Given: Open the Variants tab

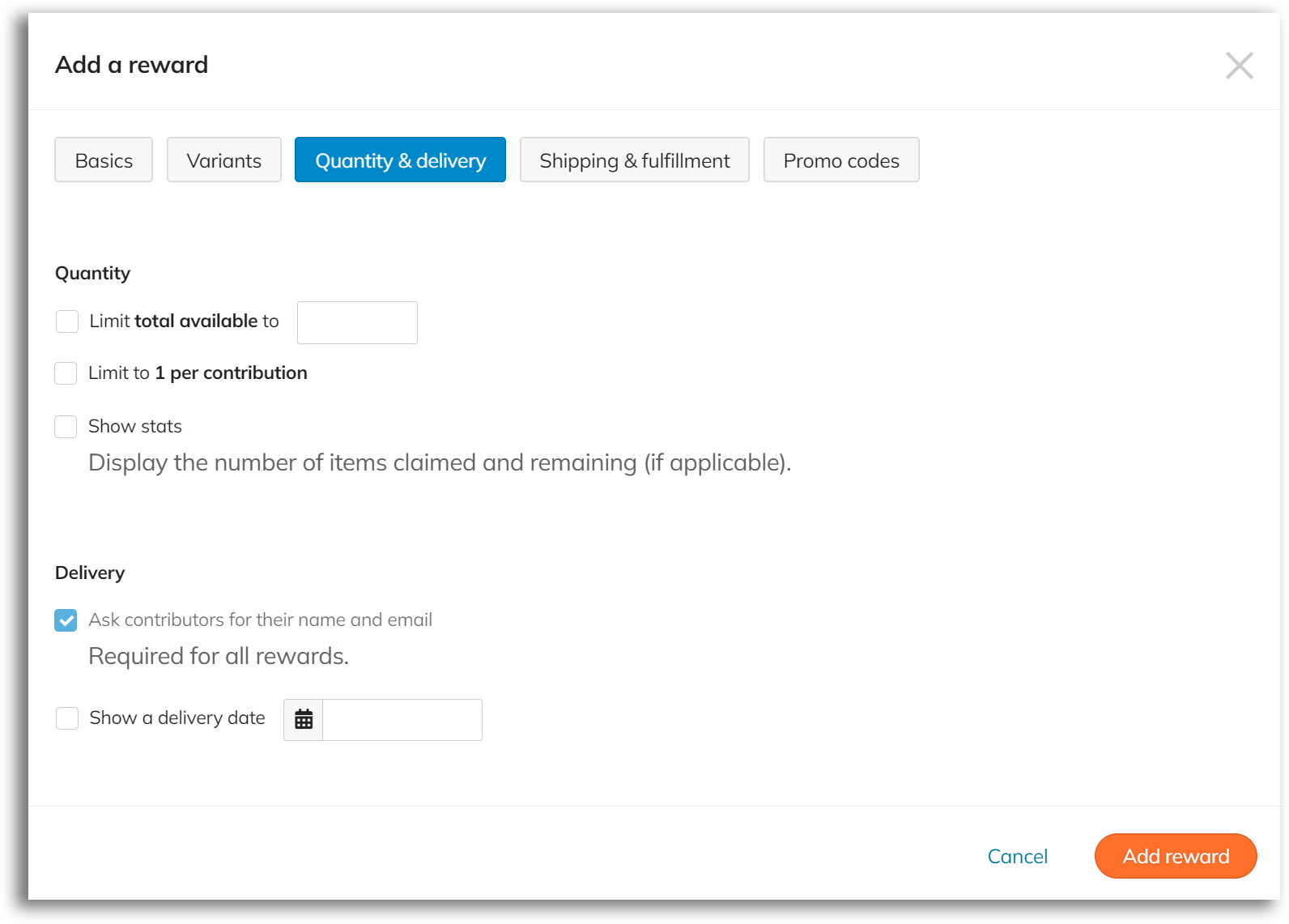Looking at the screenshot, I should (223, 160).
